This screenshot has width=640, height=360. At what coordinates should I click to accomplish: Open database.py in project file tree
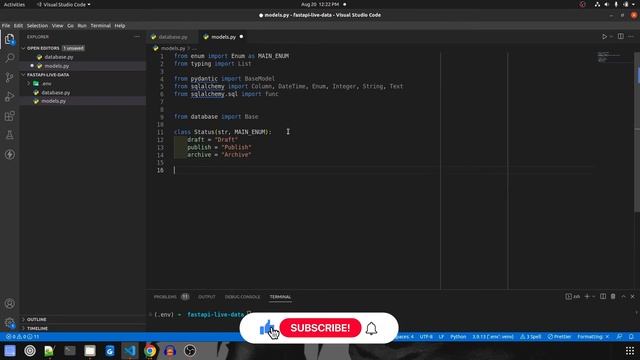56,93
